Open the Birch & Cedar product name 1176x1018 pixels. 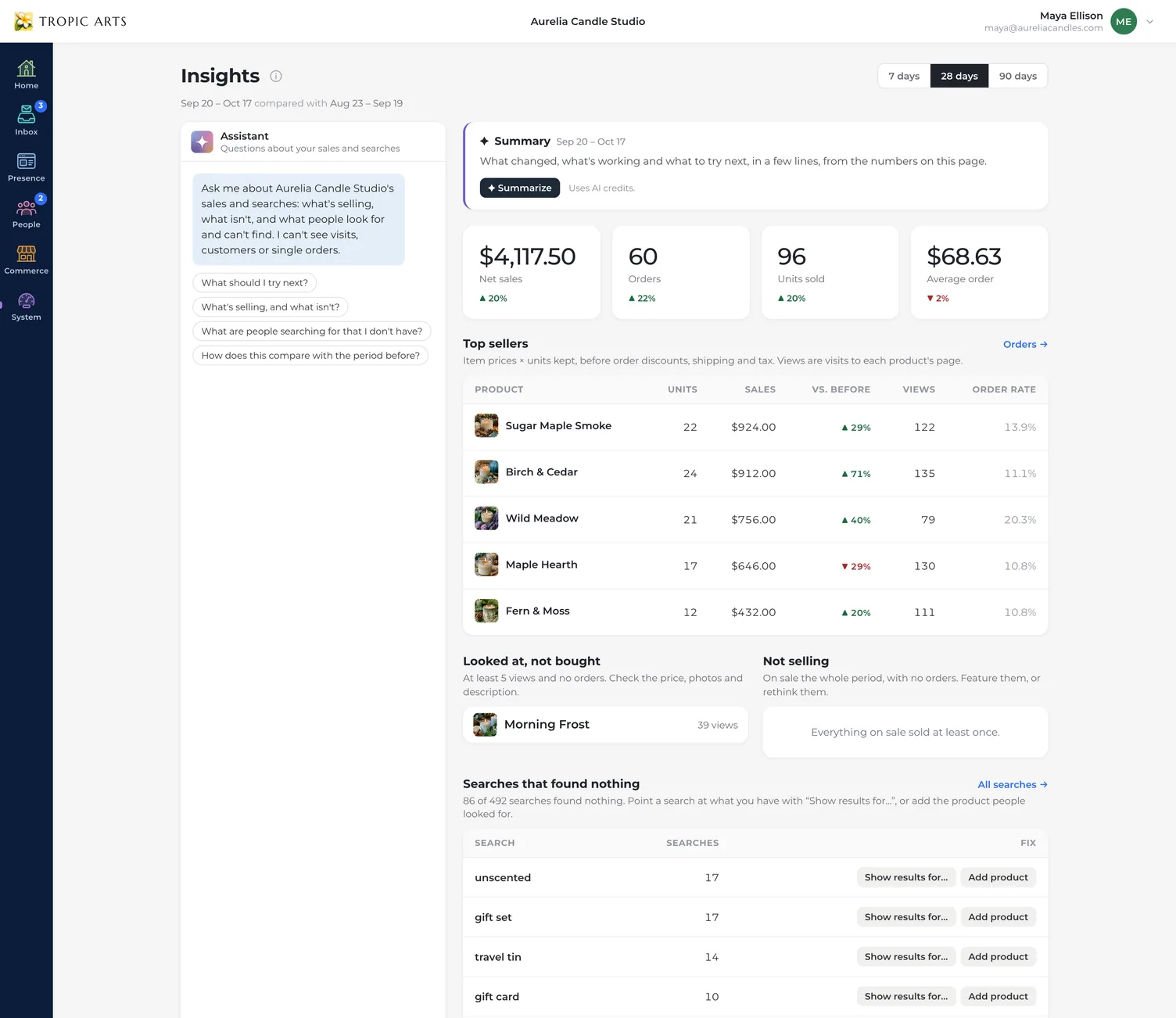pos(541,471)
